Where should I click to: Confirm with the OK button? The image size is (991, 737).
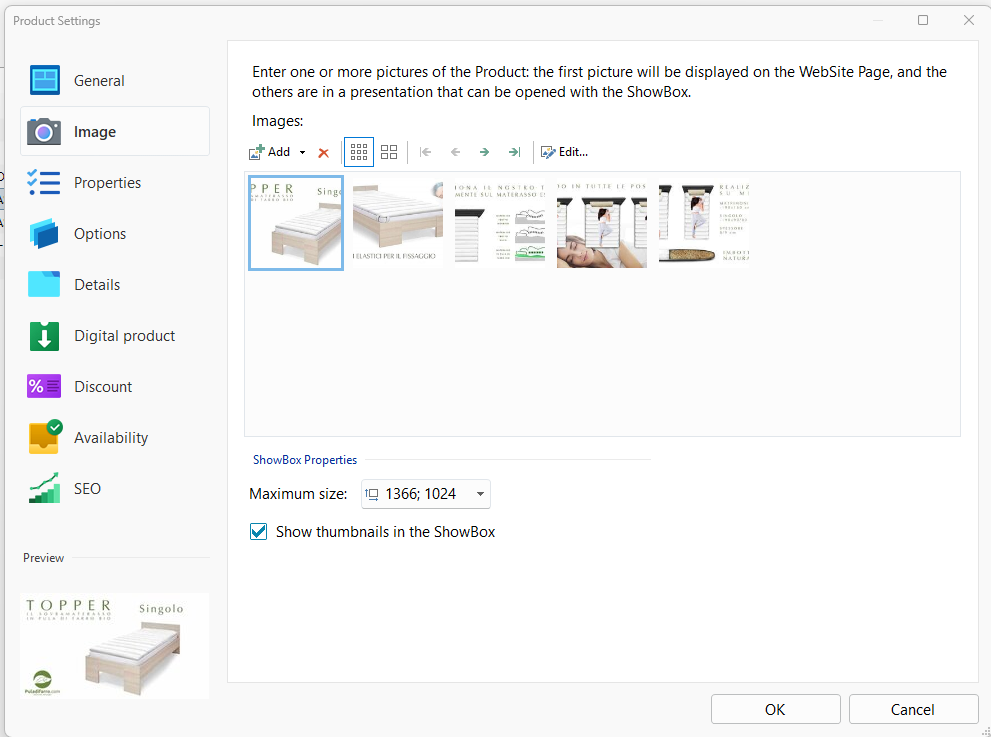[775, 709]
